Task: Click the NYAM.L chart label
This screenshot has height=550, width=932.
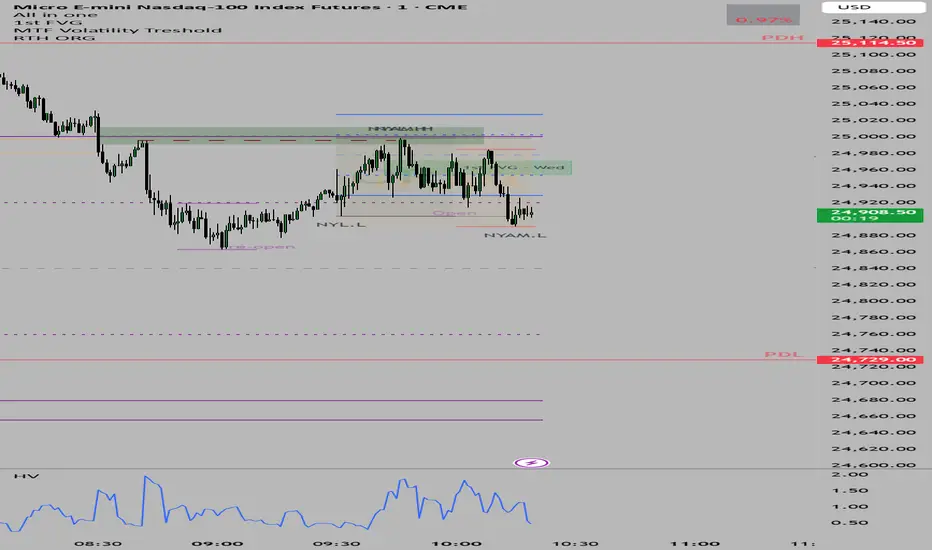Action: pos(515,235)
